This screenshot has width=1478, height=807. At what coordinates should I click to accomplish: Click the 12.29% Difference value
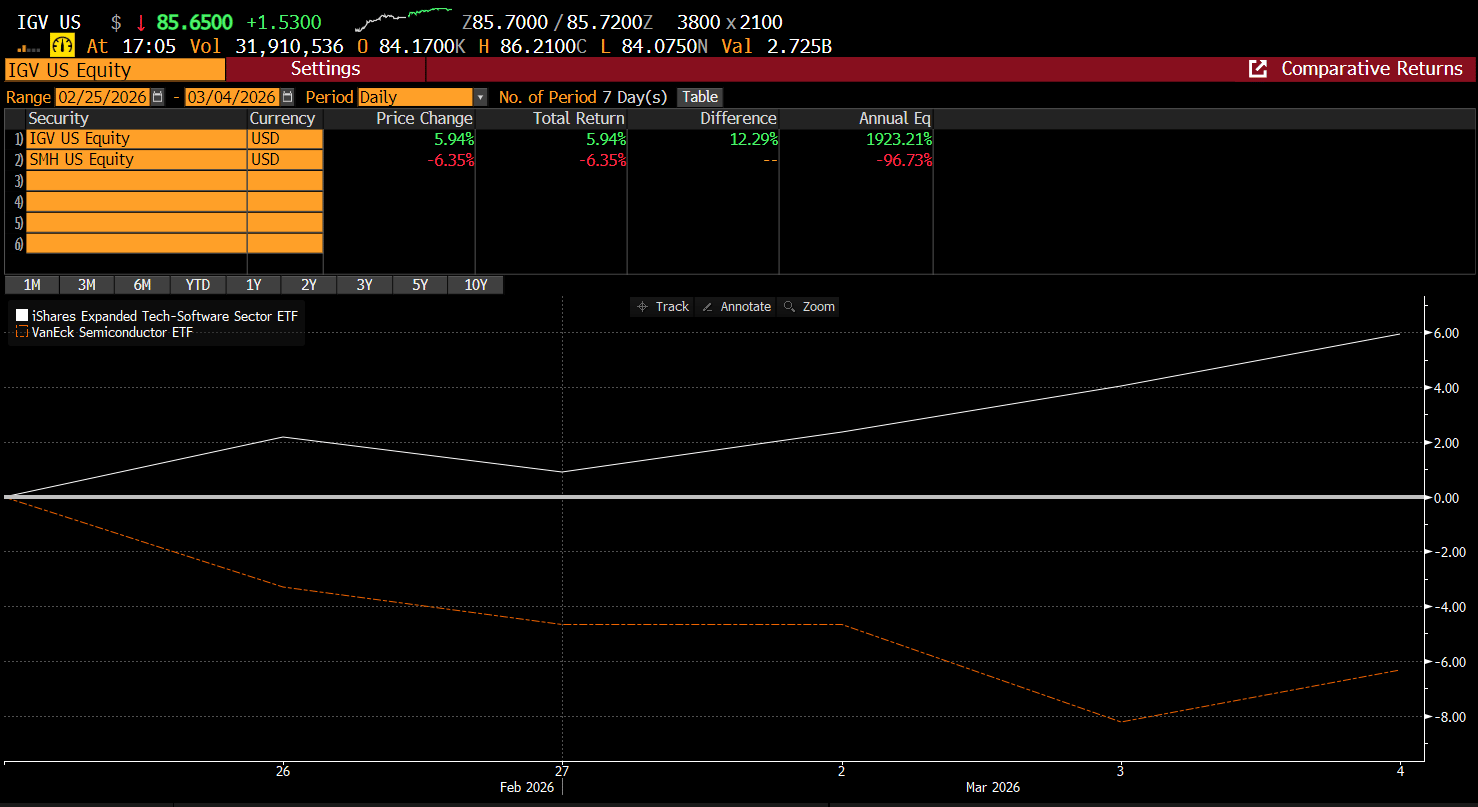pos(754,139)
